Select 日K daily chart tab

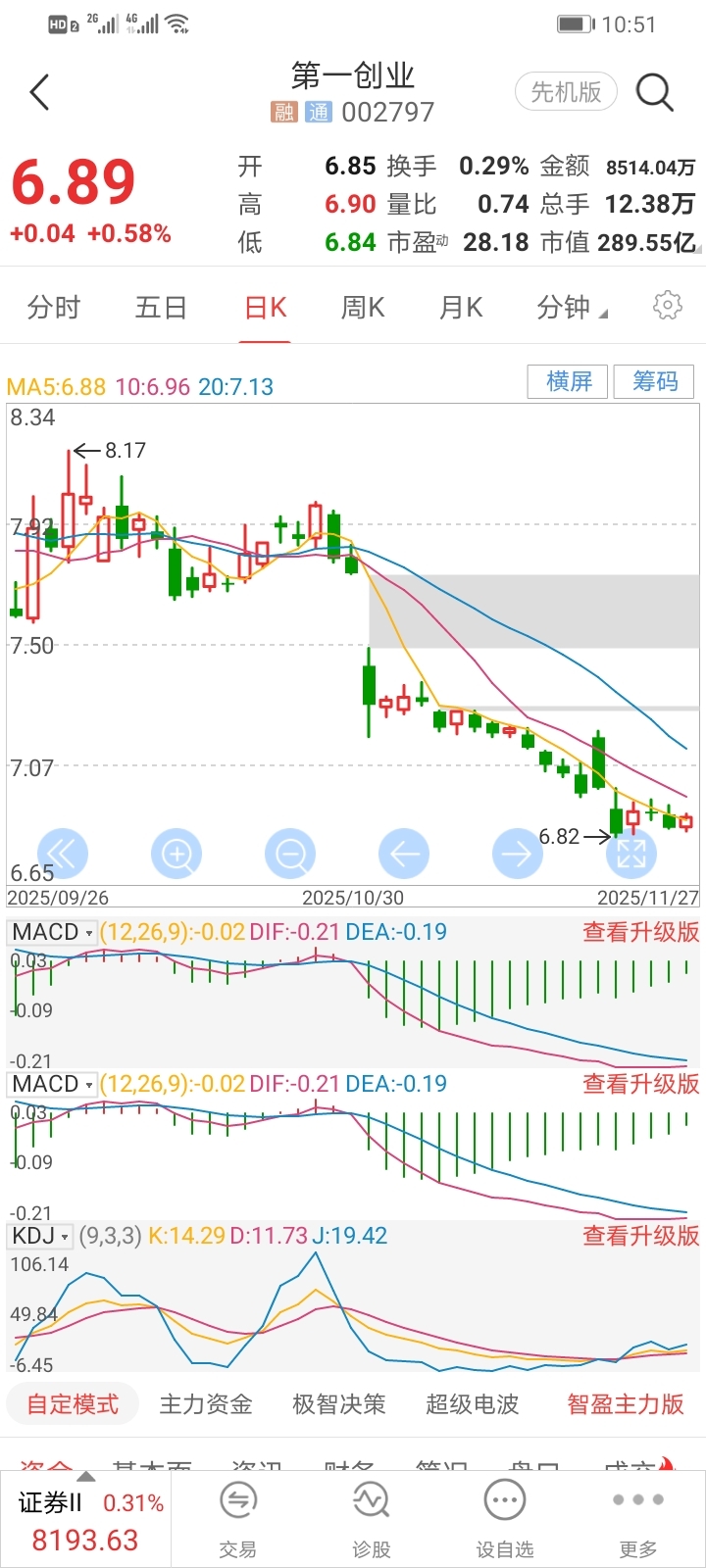pos(265,308)
